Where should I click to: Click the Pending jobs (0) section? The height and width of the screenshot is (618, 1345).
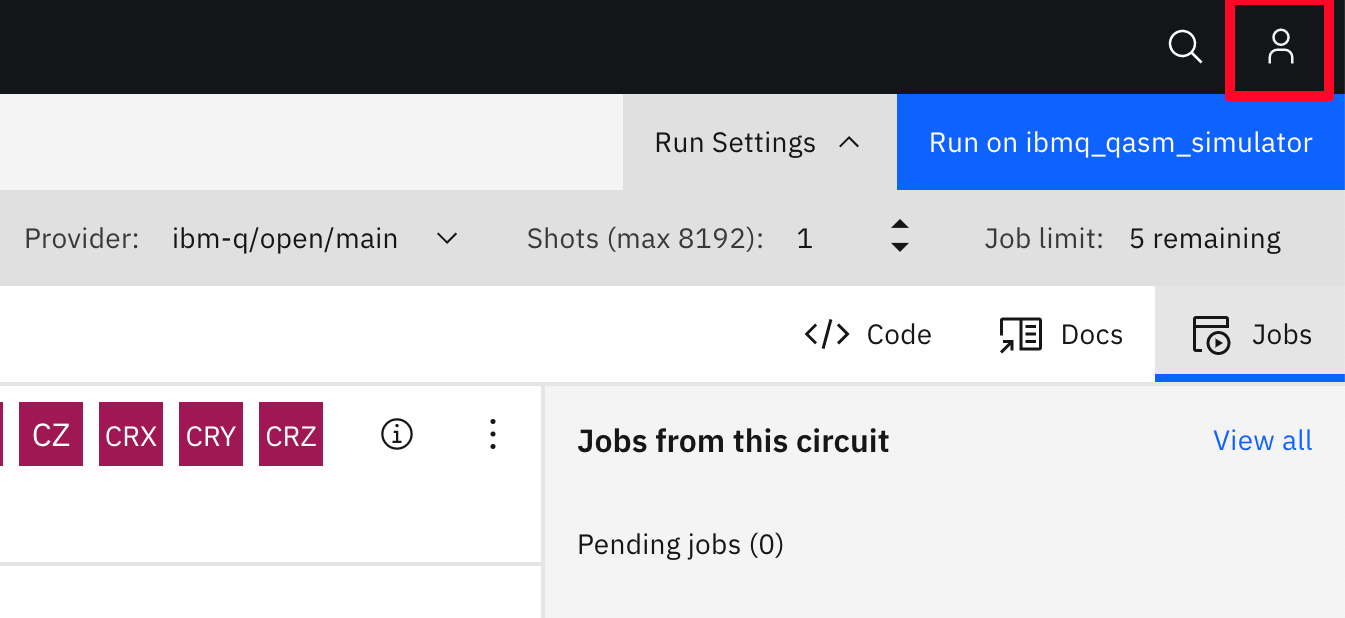click(680, 545)
